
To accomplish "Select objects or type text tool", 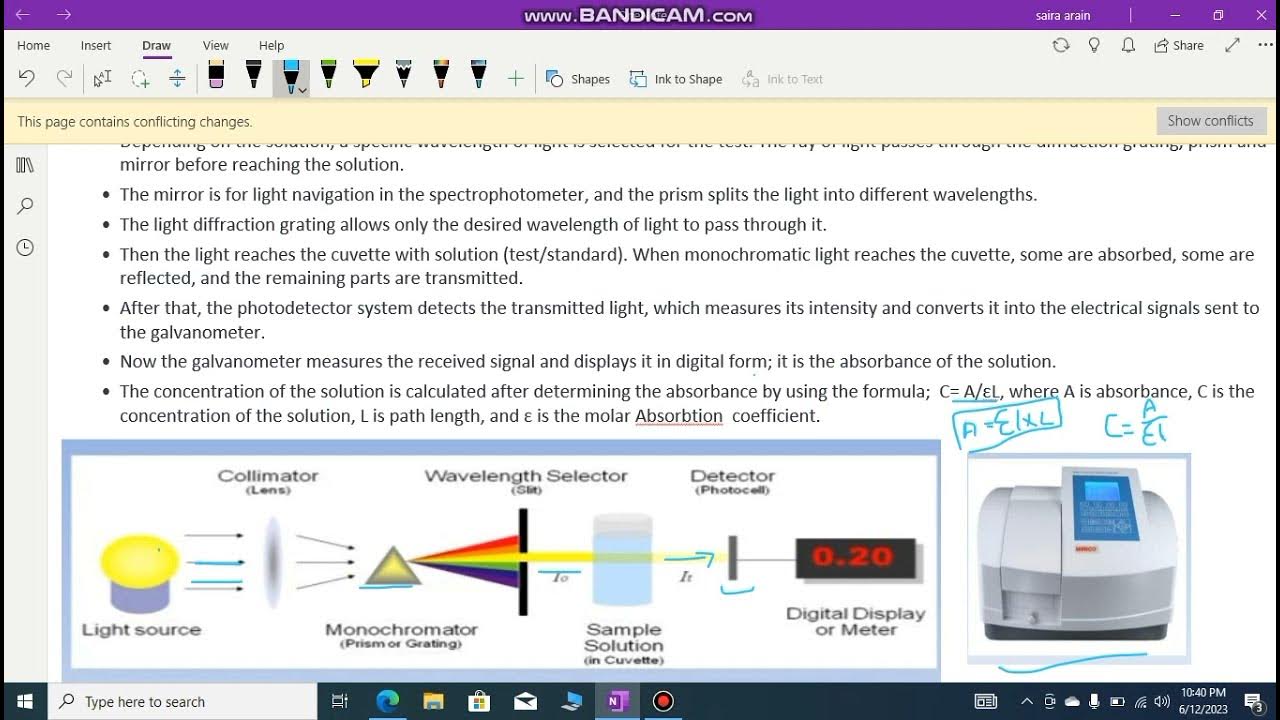I will coord(102,79).
